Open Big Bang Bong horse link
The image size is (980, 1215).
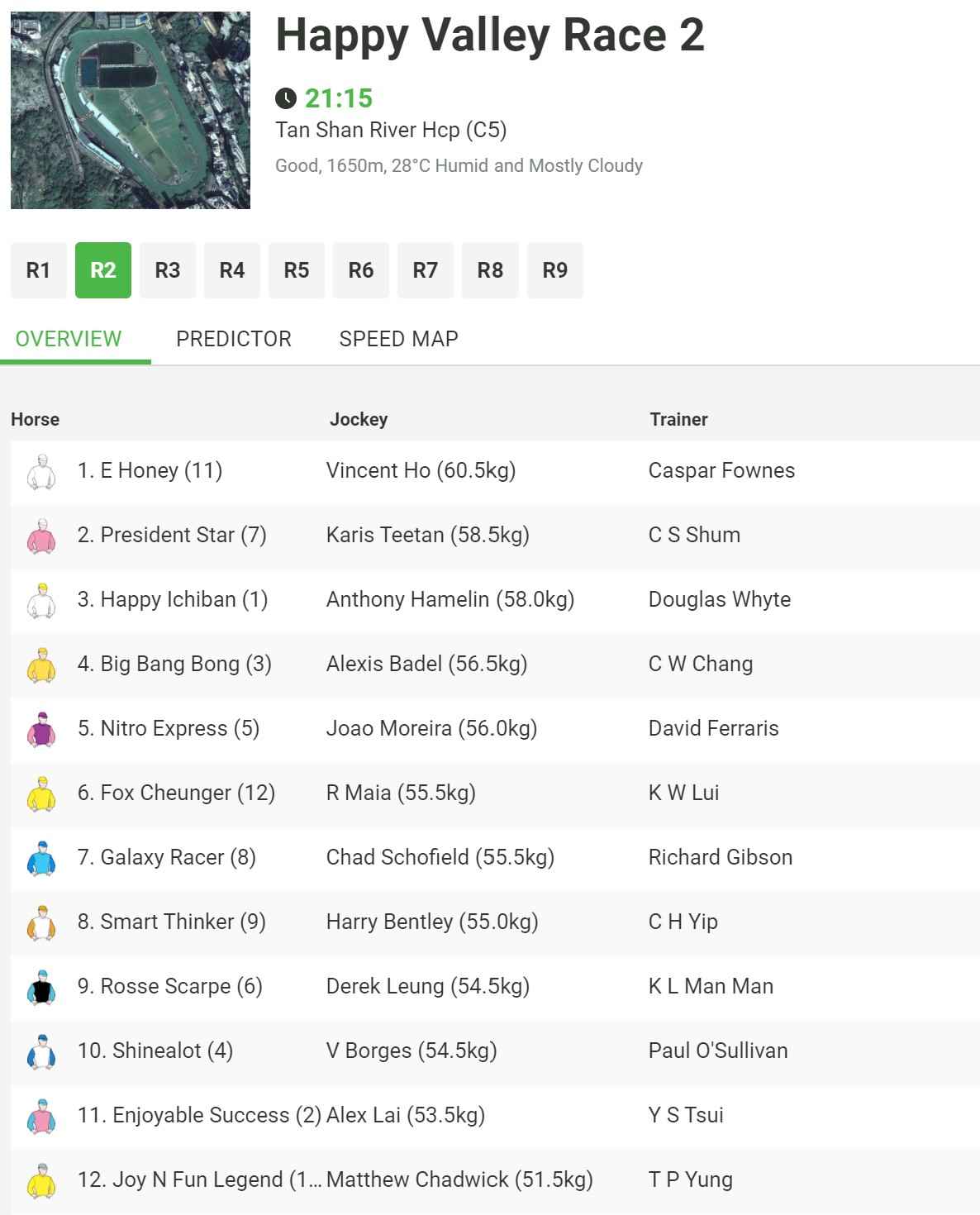pyautogui.click(x=174, y=664)
